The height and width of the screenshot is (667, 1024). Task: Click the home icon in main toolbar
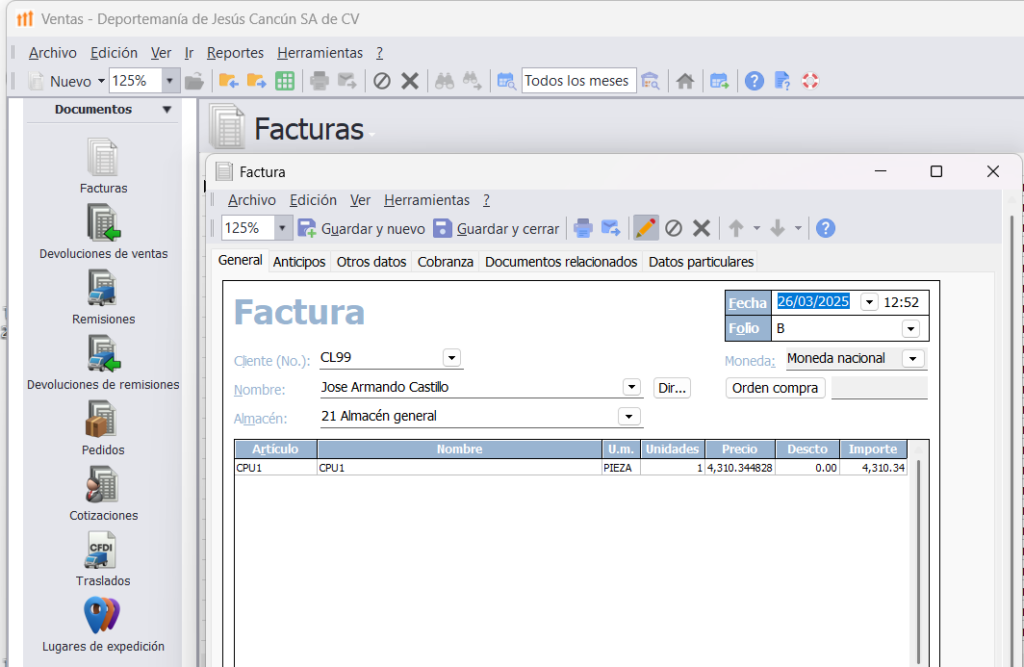685,81
